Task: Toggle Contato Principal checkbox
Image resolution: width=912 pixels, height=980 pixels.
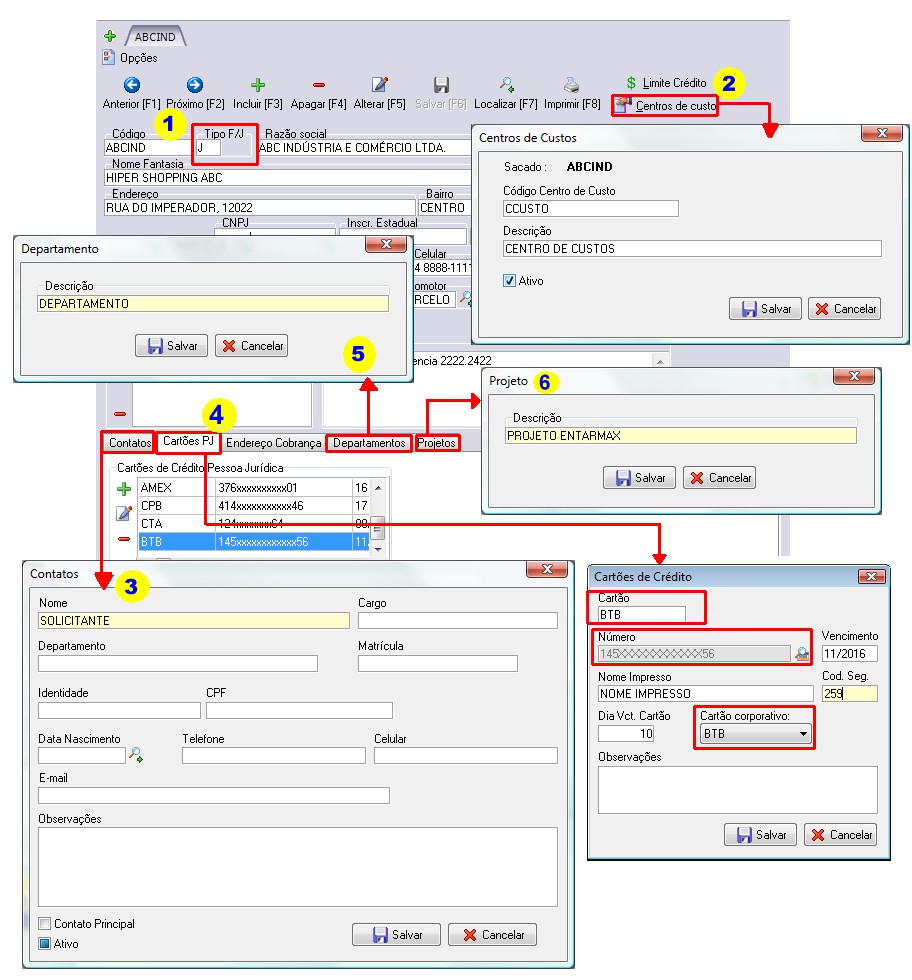Action: [44, 924]
